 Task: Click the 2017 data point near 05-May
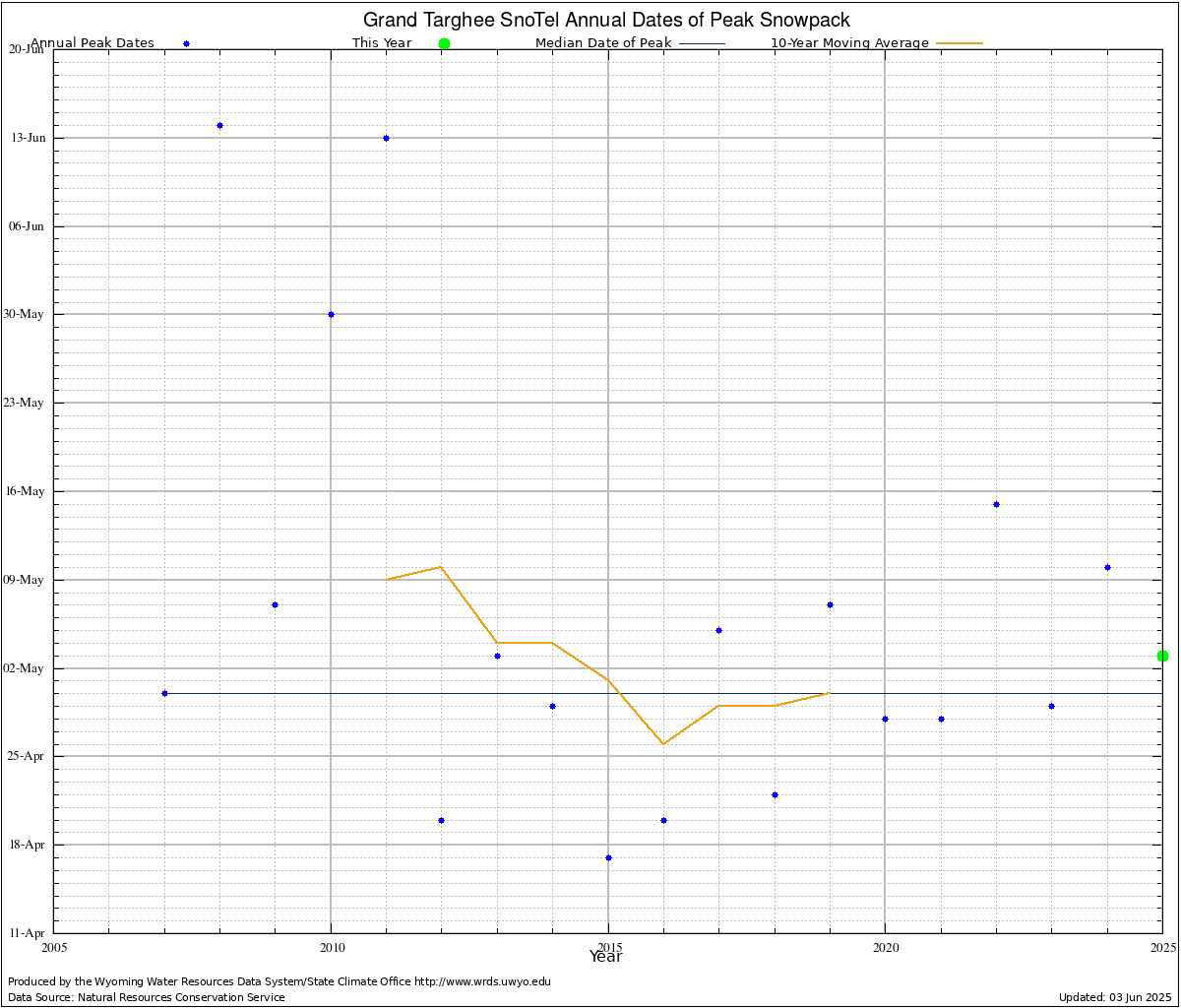(718, 630)
